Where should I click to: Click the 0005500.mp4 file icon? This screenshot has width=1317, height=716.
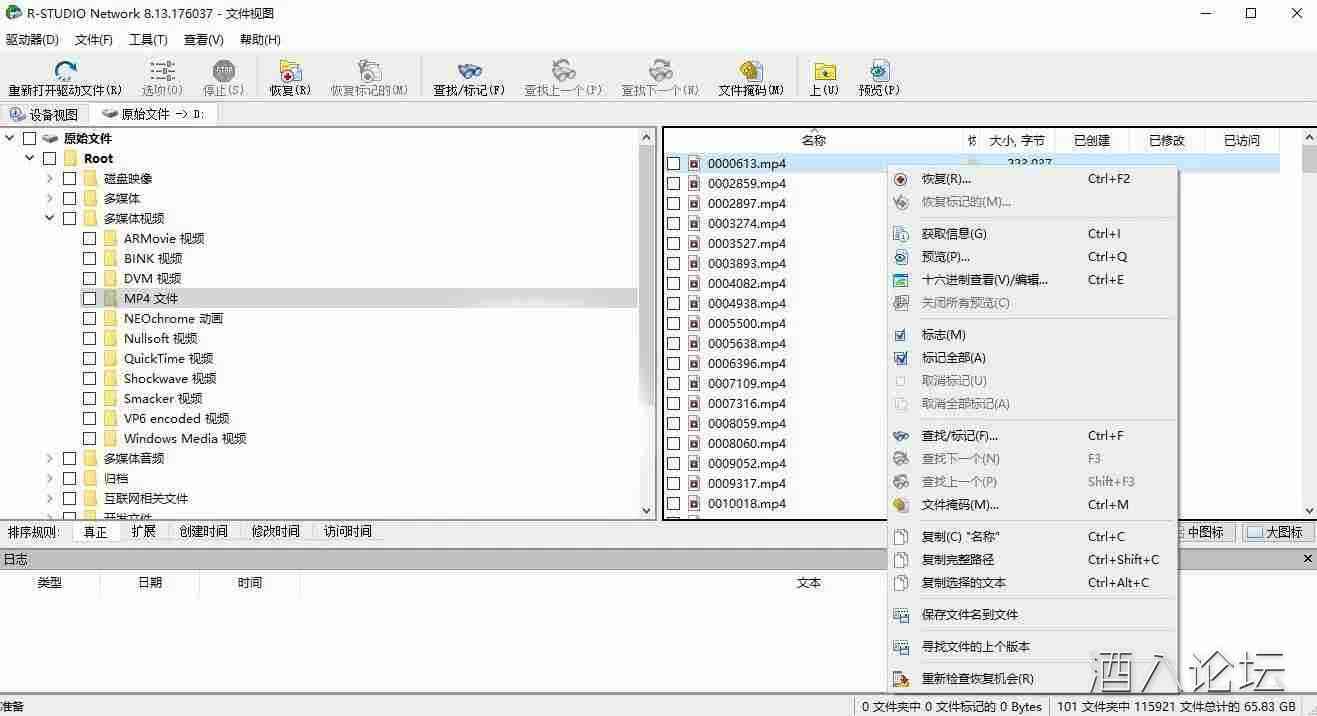click(694, 323)
